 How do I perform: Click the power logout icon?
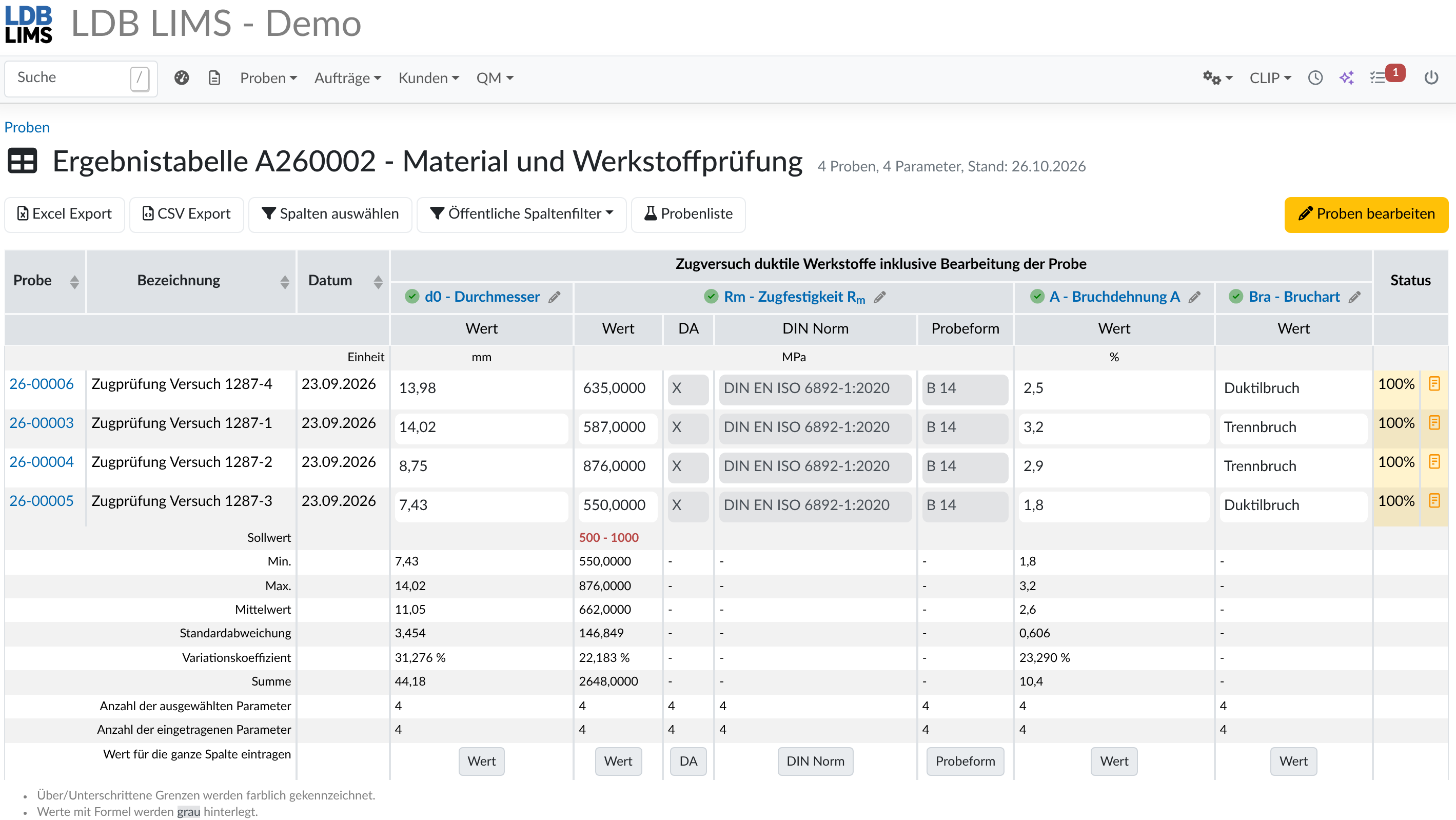pos(1431,78)
